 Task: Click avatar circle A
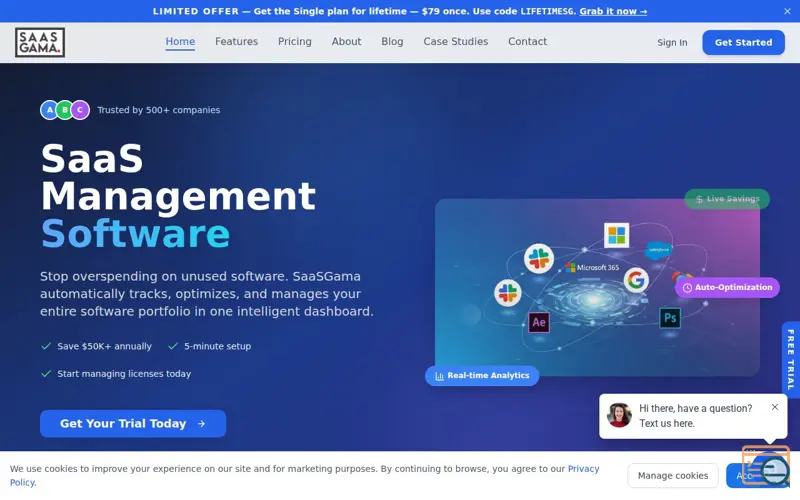(49, 110)
